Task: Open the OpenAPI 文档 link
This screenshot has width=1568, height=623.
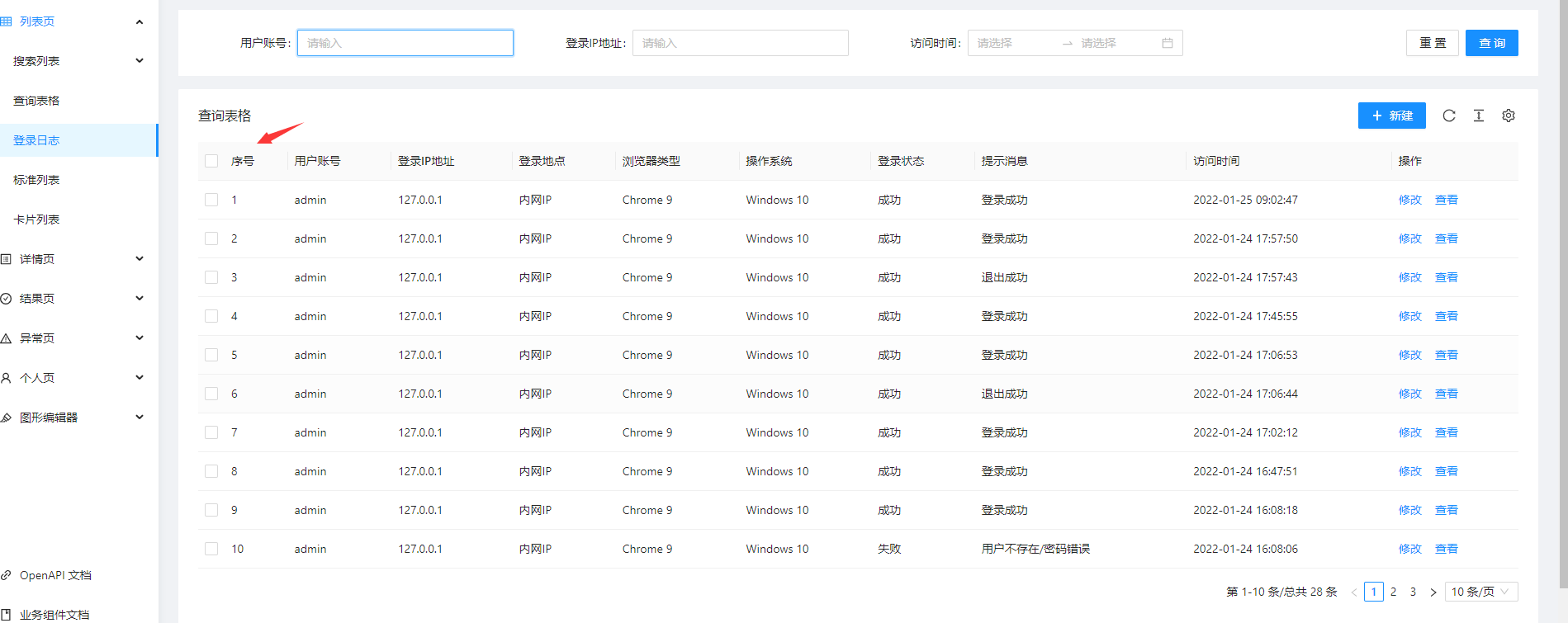Action: (x=55, y=575)
